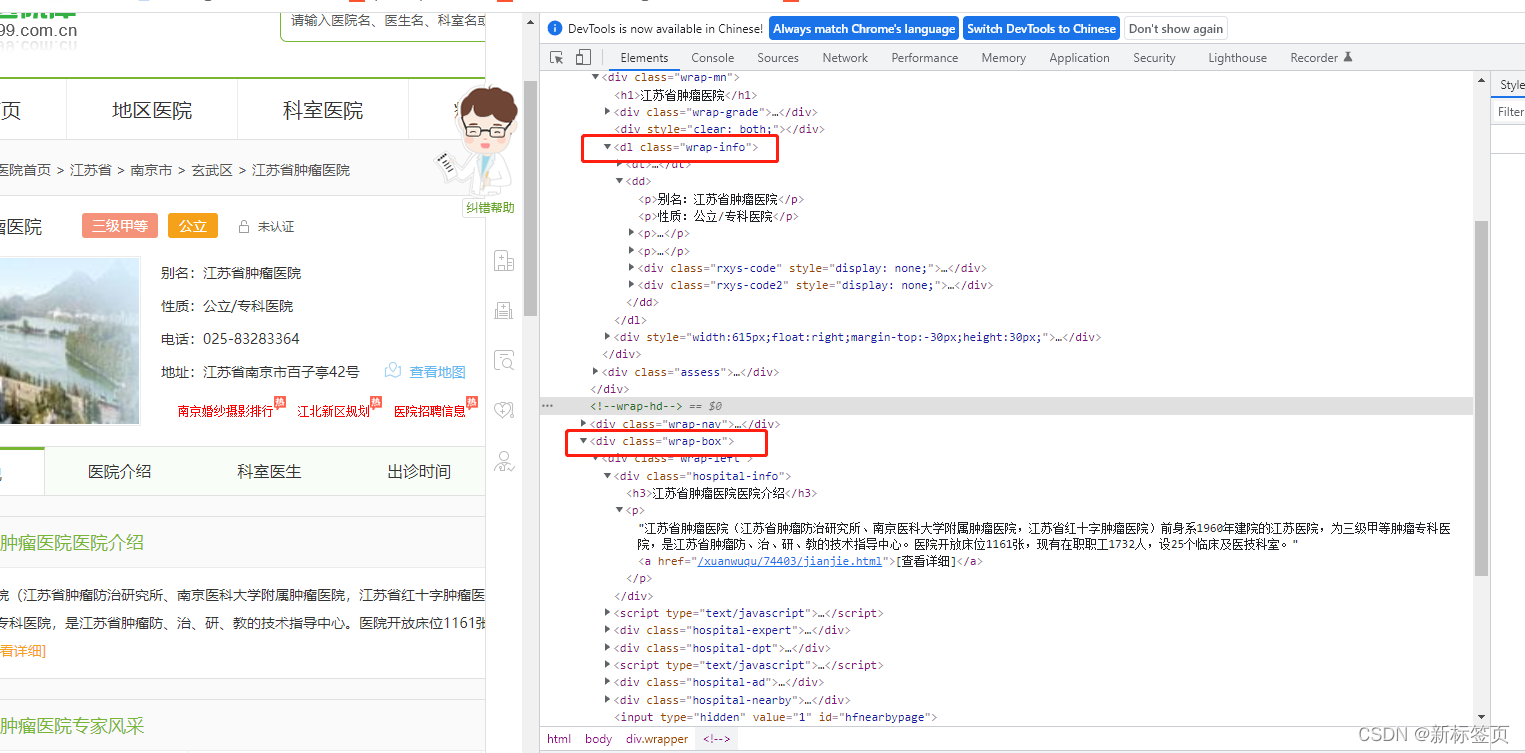The width and height of the screenshot is (1525, 753).
Task: Expand the div class="rxys-code2" node
Action: [632, 285]
